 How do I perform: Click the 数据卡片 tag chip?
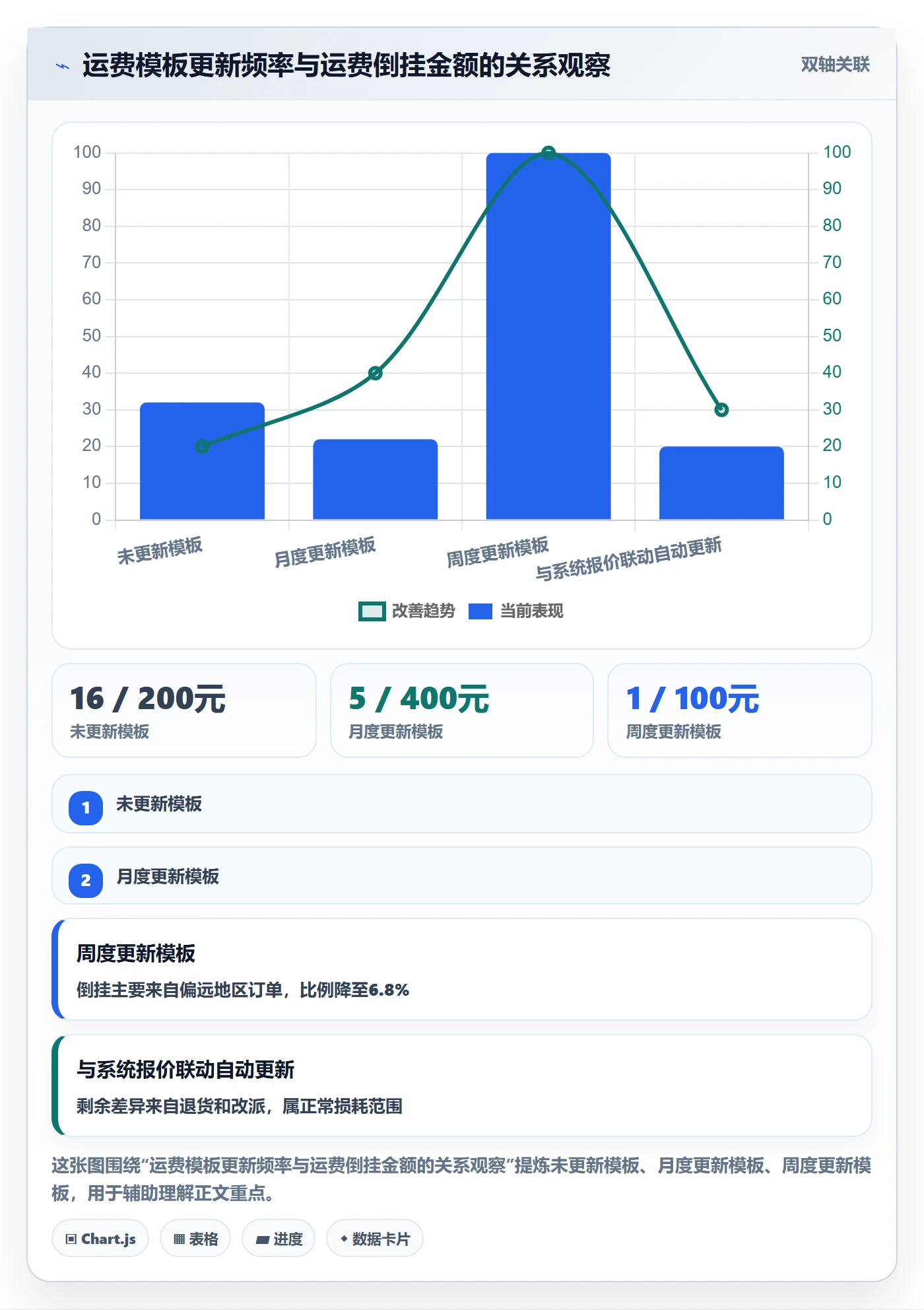375,1239
